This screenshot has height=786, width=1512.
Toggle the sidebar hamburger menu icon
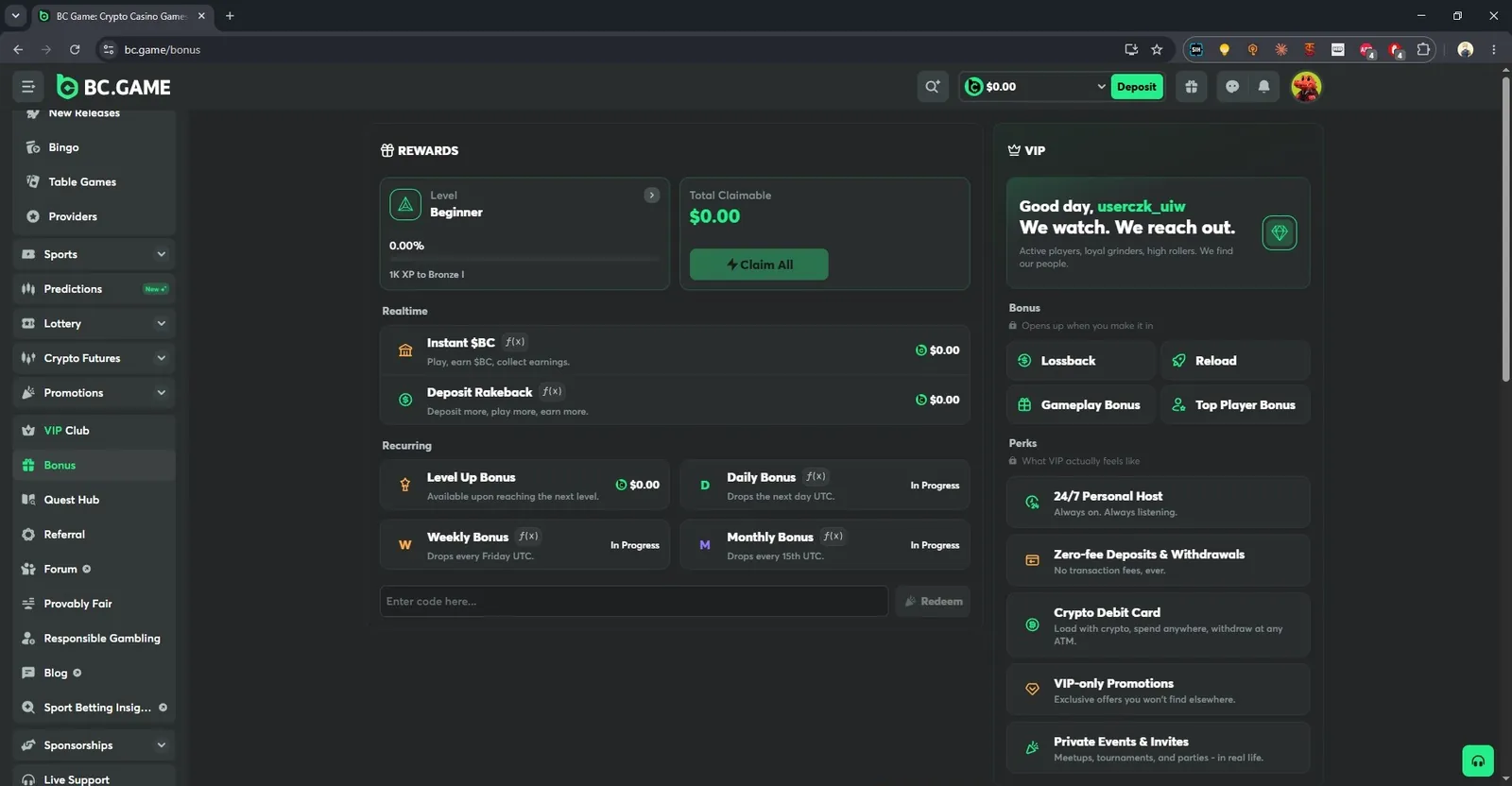click(28, 87)
